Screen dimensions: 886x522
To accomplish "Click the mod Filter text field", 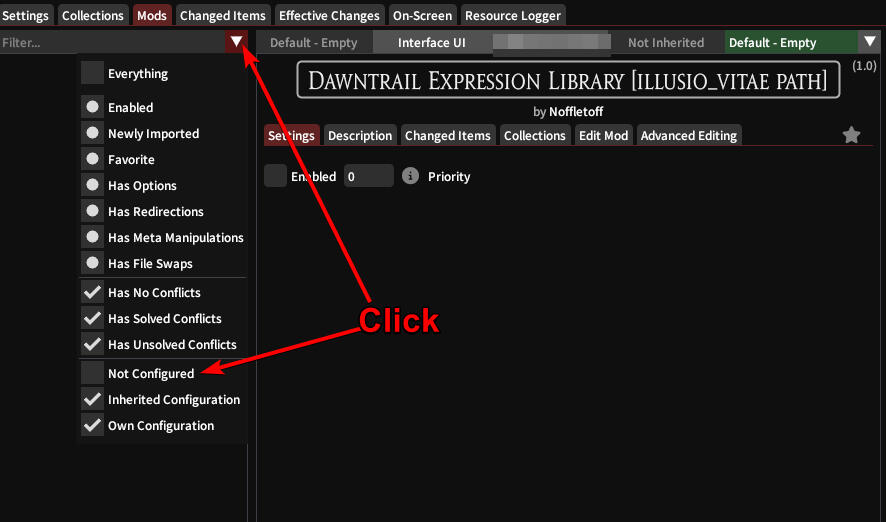I will click(112, 42).
